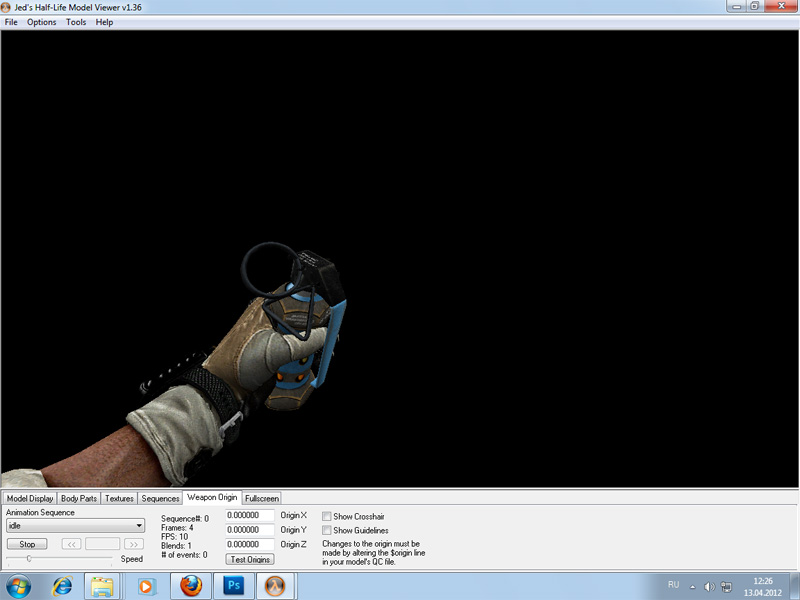Click the volume speaker tray icon
This screenshot has width=800, height=600.
(709, 585)
